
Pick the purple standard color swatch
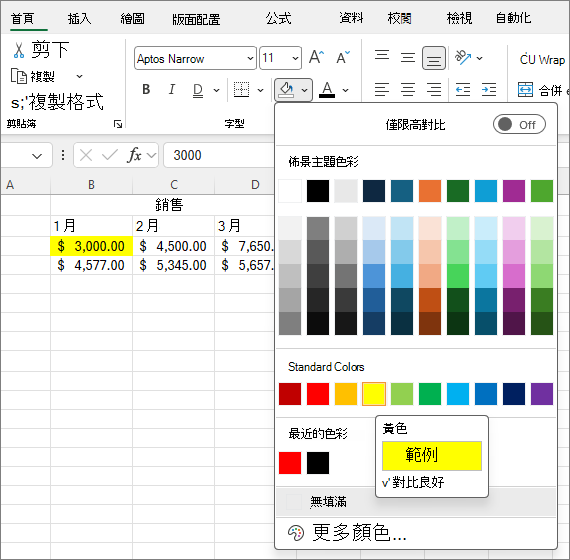tap(542, 394)
